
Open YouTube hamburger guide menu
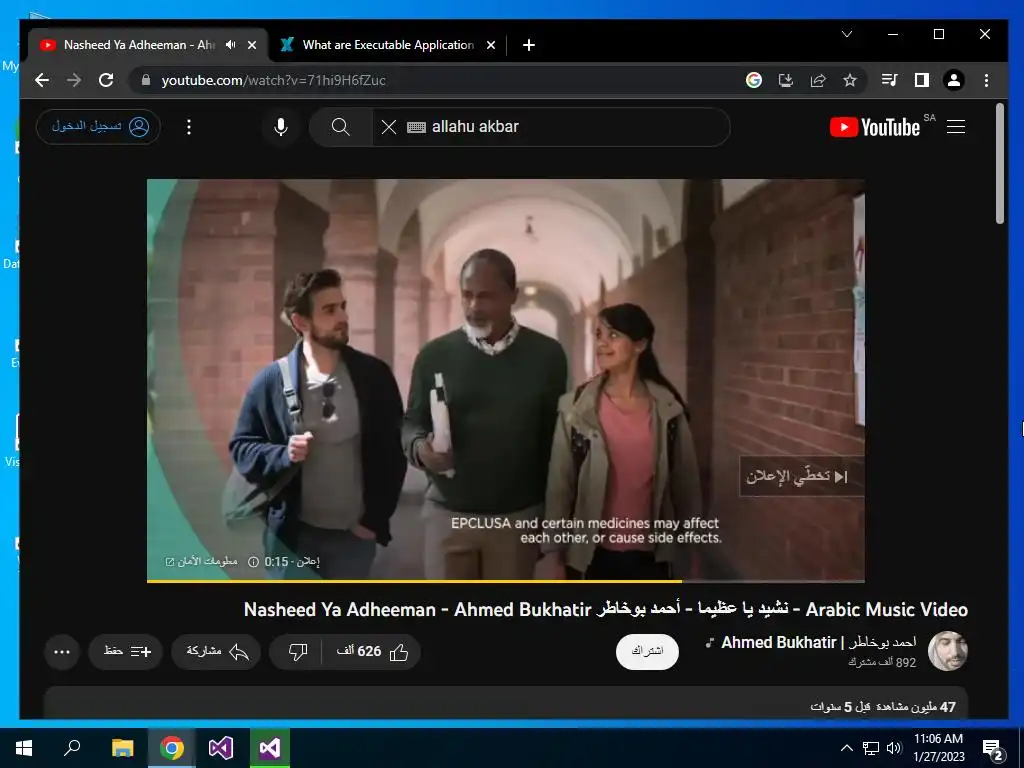(956, 127)
